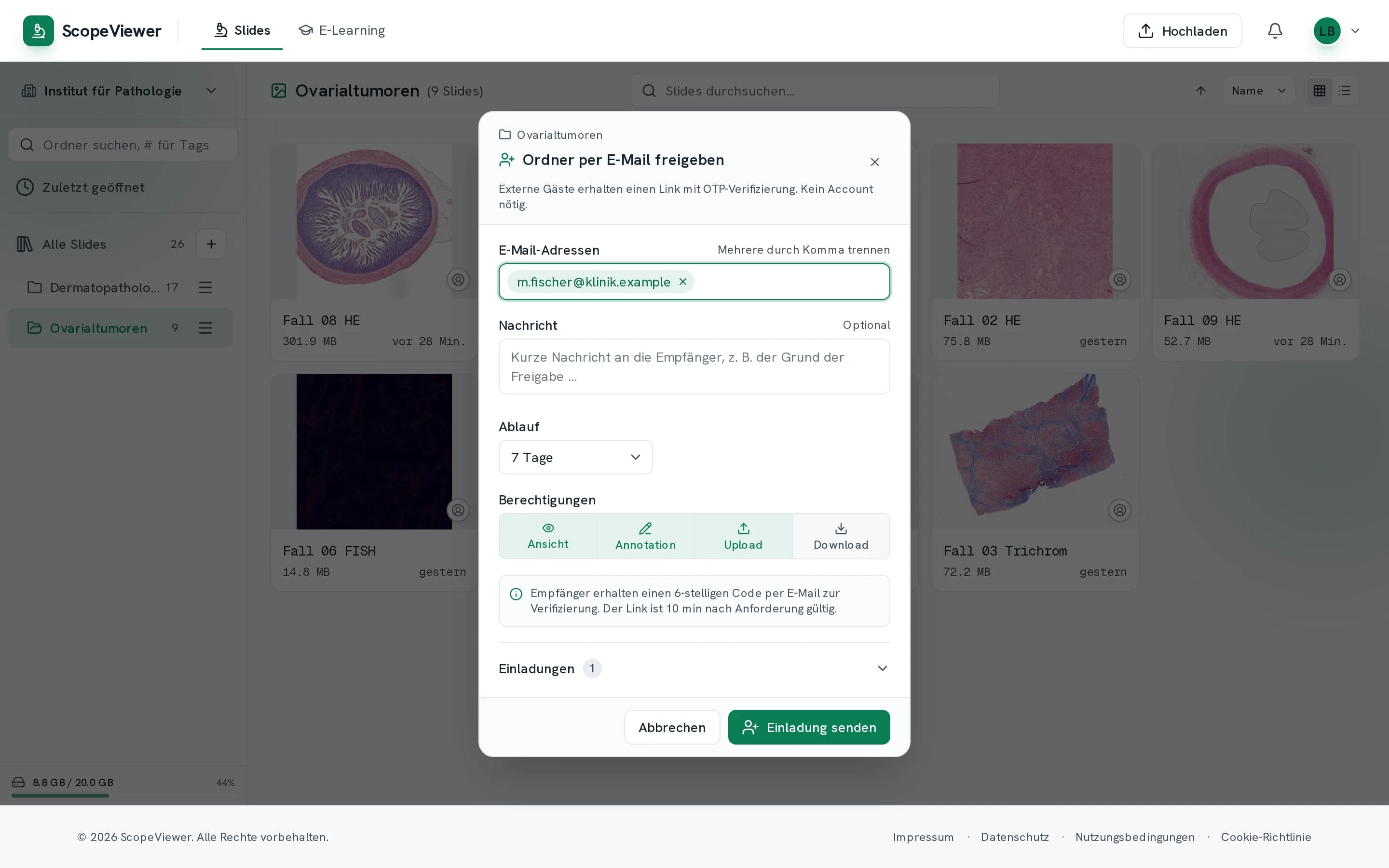Click the storage usage progress bar
The height and width of the screenshot is (868, 1389).
[x=123, y=796]
